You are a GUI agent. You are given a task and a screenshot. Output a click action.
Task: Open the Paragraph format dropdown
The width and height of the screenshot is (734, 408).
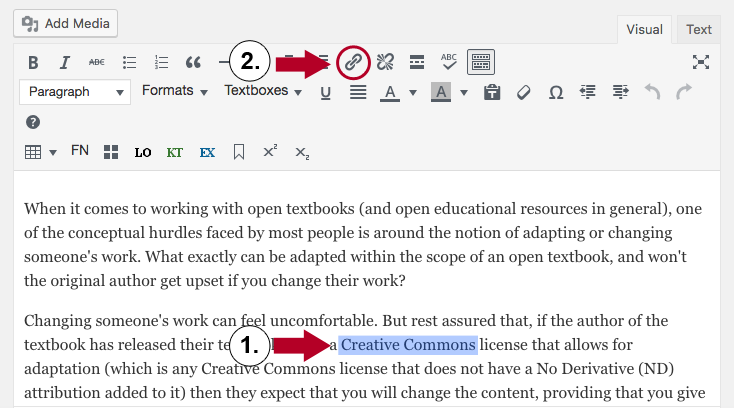click(75, 92)
